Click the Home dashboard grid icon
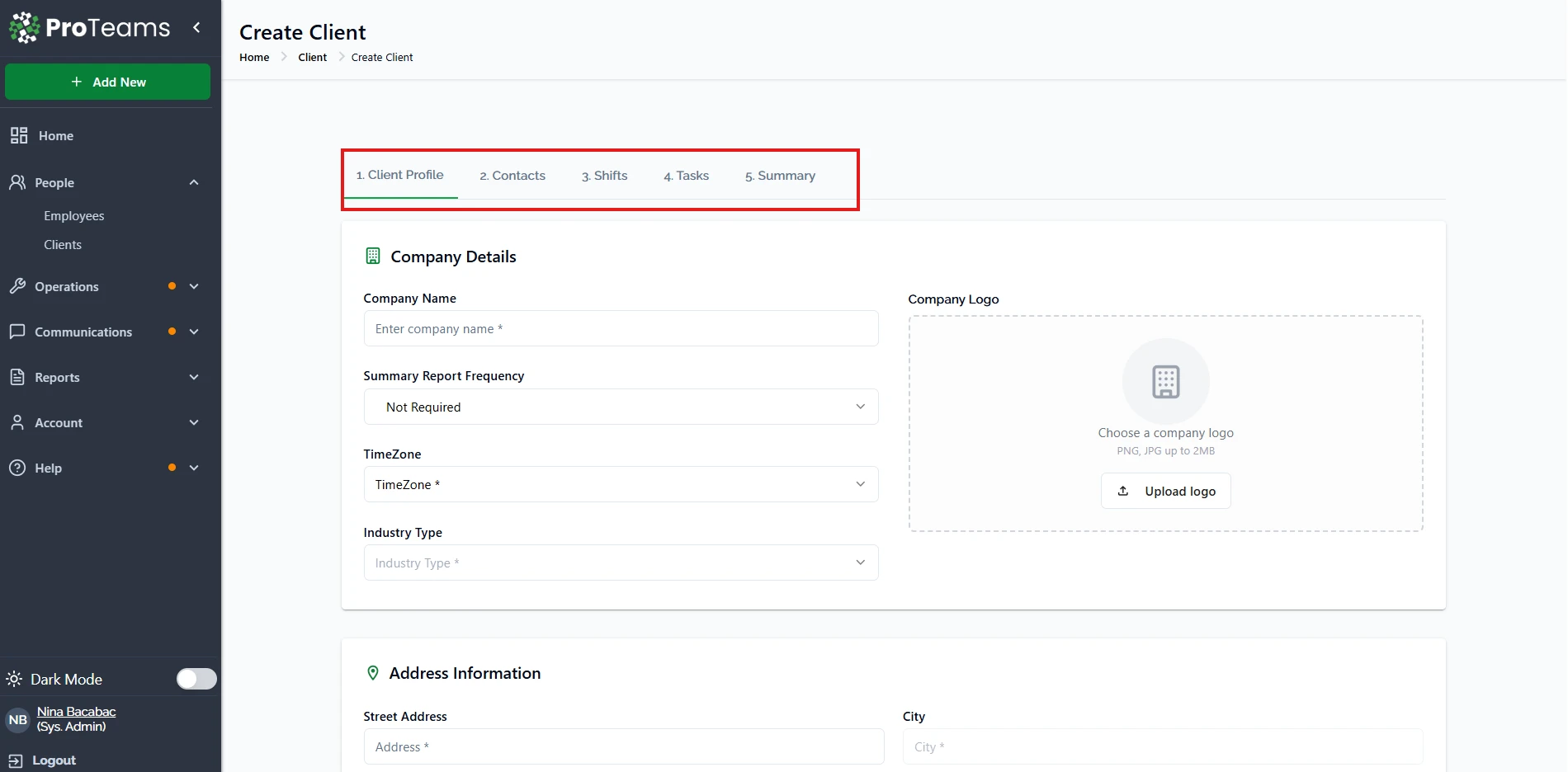Viewport: 1568px width, 772px height. (19, 135)
